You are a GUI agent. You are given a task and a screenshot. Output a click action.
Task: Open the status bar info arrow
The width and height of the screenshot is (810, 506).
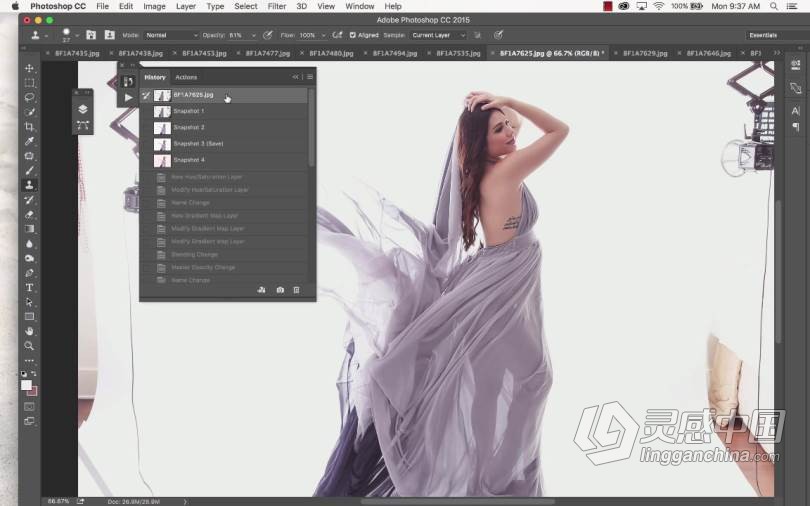[185, 501]
